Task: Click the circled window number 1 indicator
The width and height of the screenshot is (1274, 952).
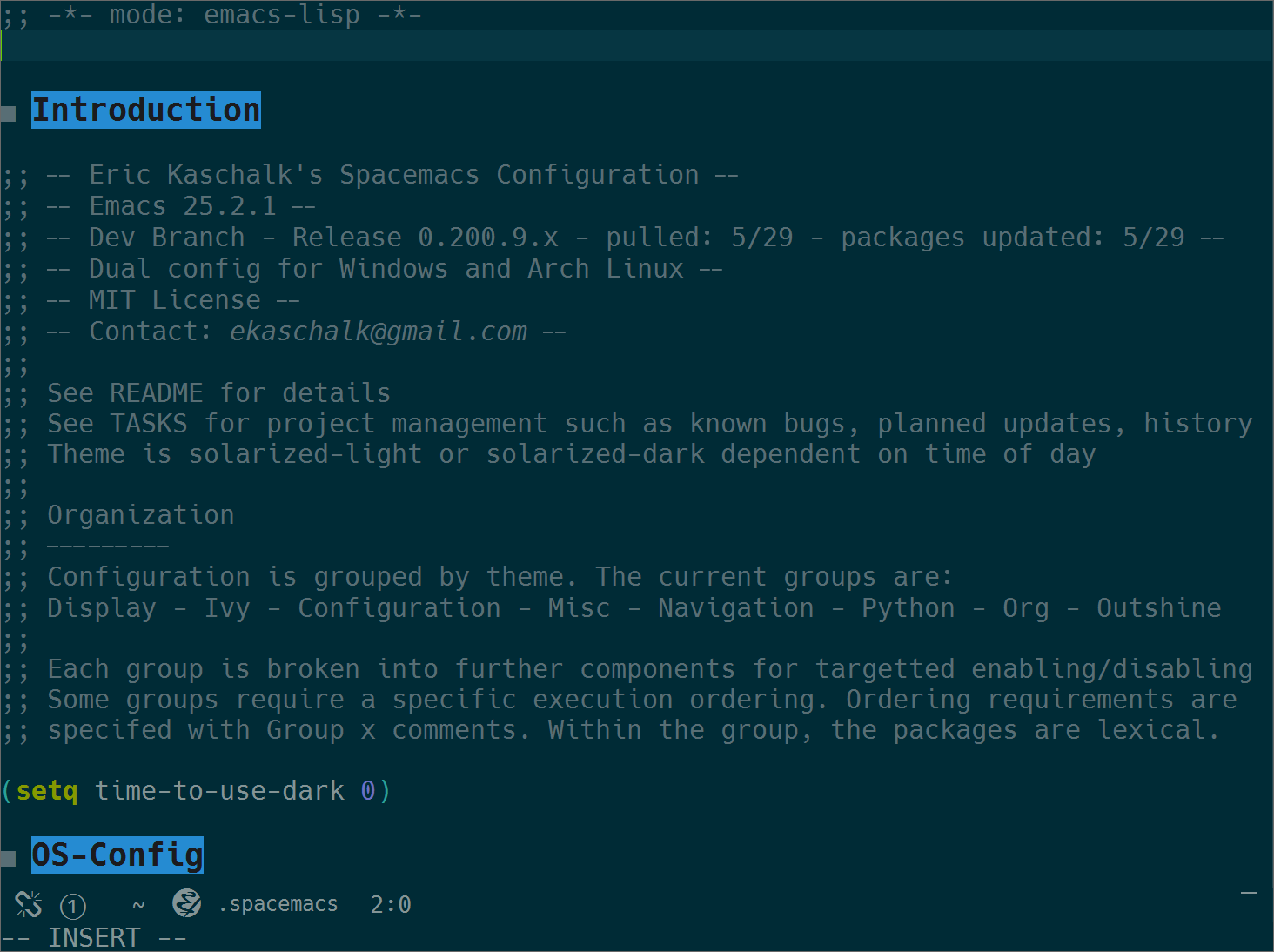Action: pyautogui.click(x=73, y=907)
